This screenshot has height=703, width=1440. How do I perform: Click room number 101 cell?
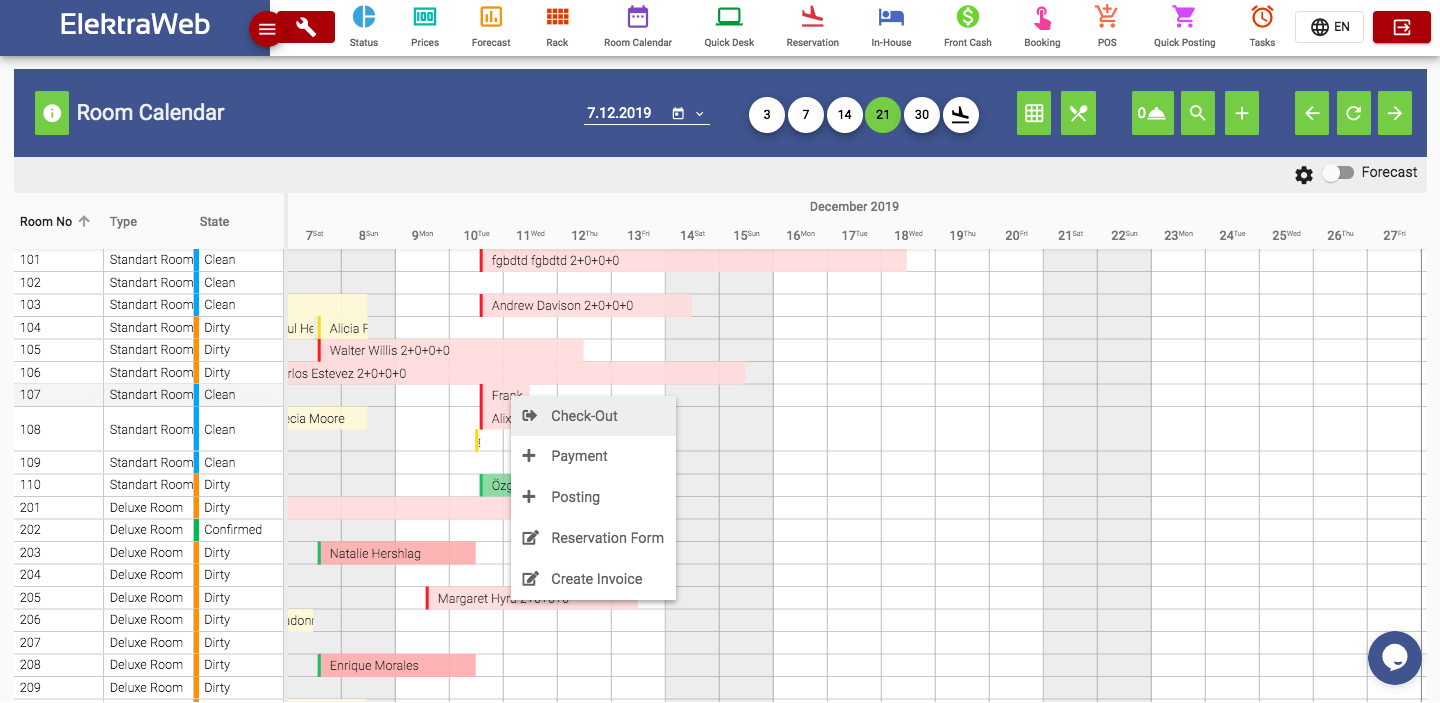click(x=59, y=260)
